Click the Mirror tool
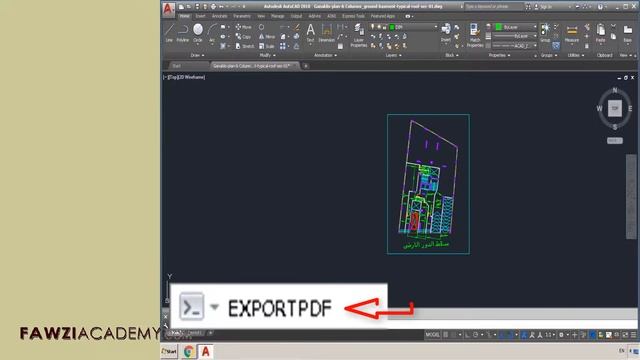 [x=267, y=37]
